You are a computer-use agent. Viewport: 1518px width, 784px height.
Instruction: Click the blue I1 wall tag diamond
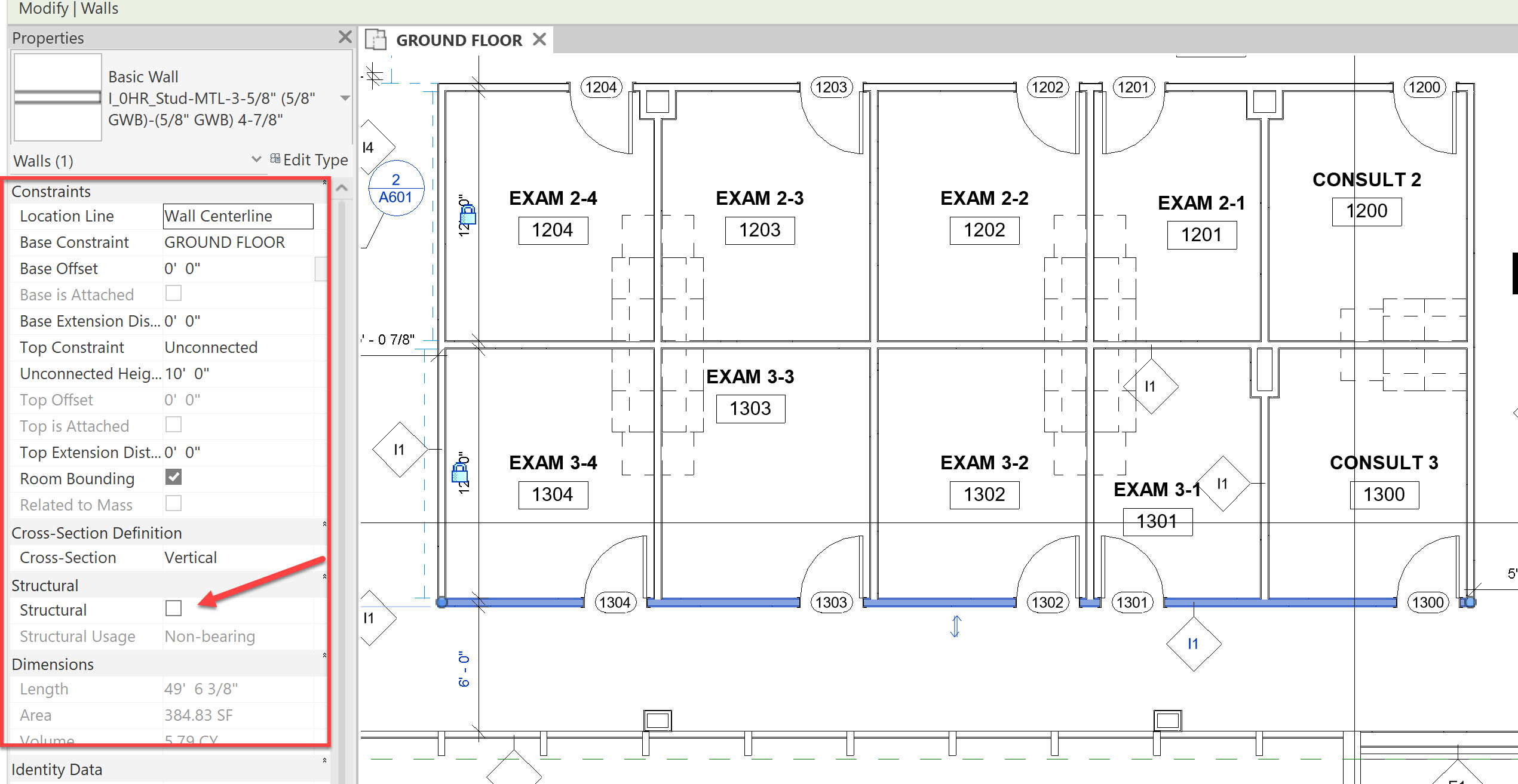click(x=1193, y=644)
